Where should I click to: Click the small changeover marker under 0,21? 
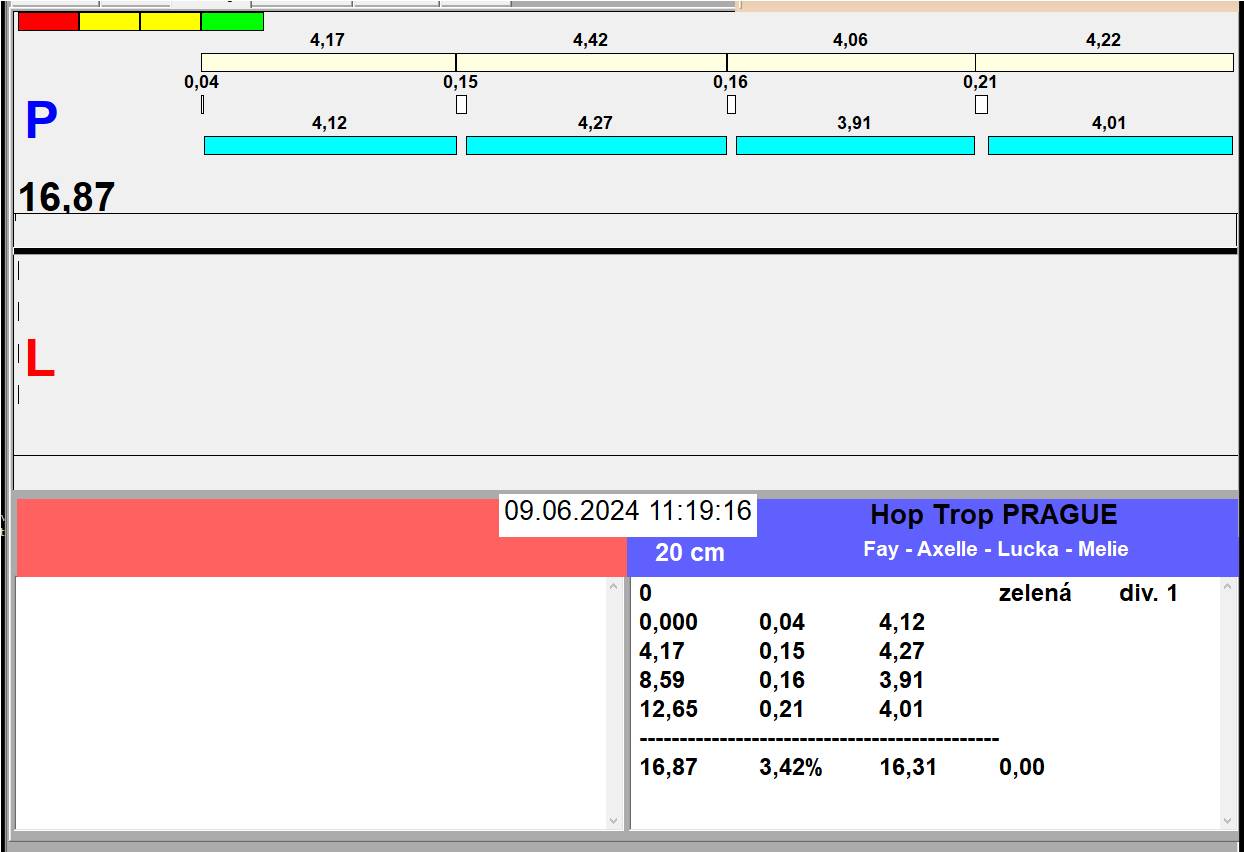click(x=981, y=104)
